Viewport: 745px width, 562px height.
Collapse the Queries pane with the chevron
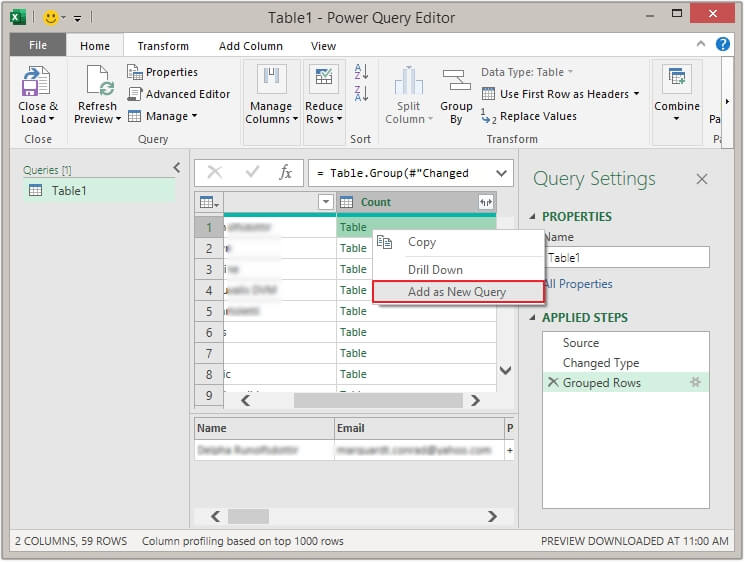177,168
